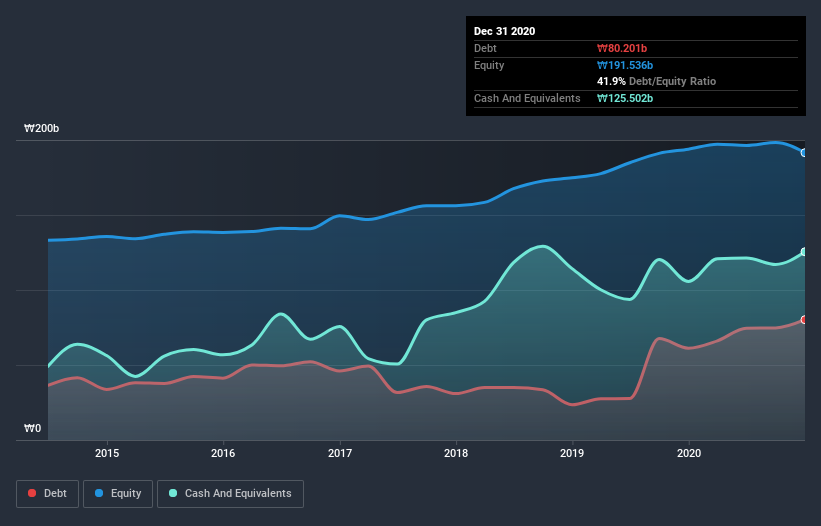
Task: Select the 2019 x-axis label
Action: [x=572, y=453]
